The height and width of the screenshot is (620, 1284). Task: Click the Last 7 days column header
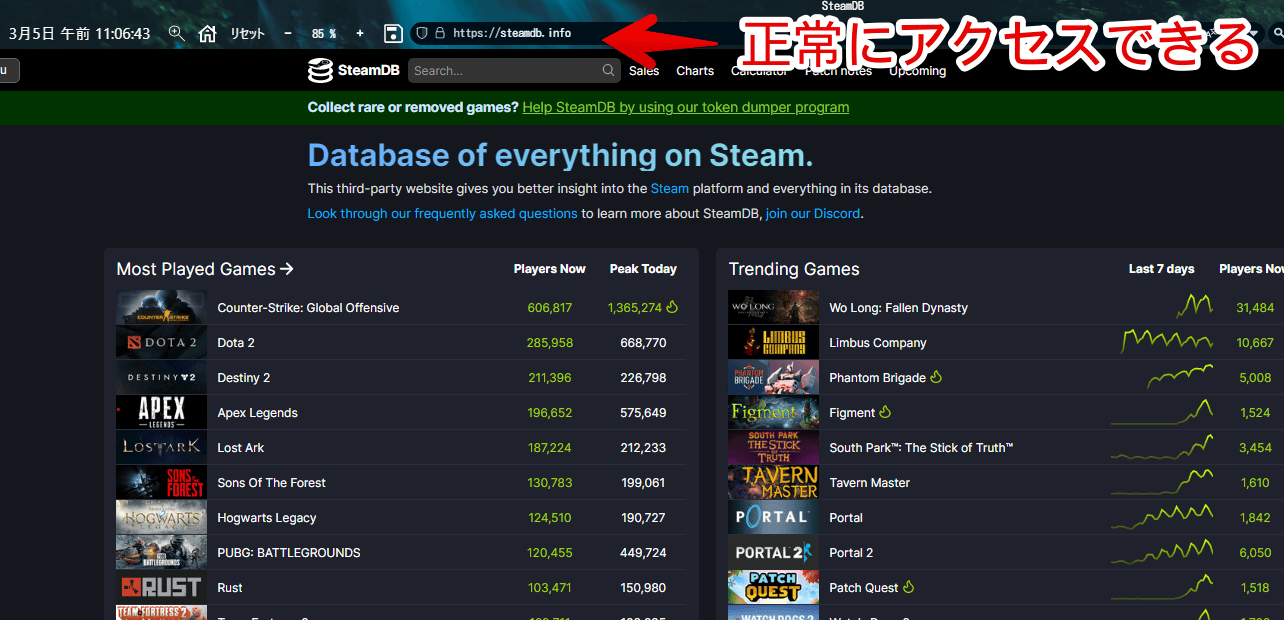click(1161, 269)
